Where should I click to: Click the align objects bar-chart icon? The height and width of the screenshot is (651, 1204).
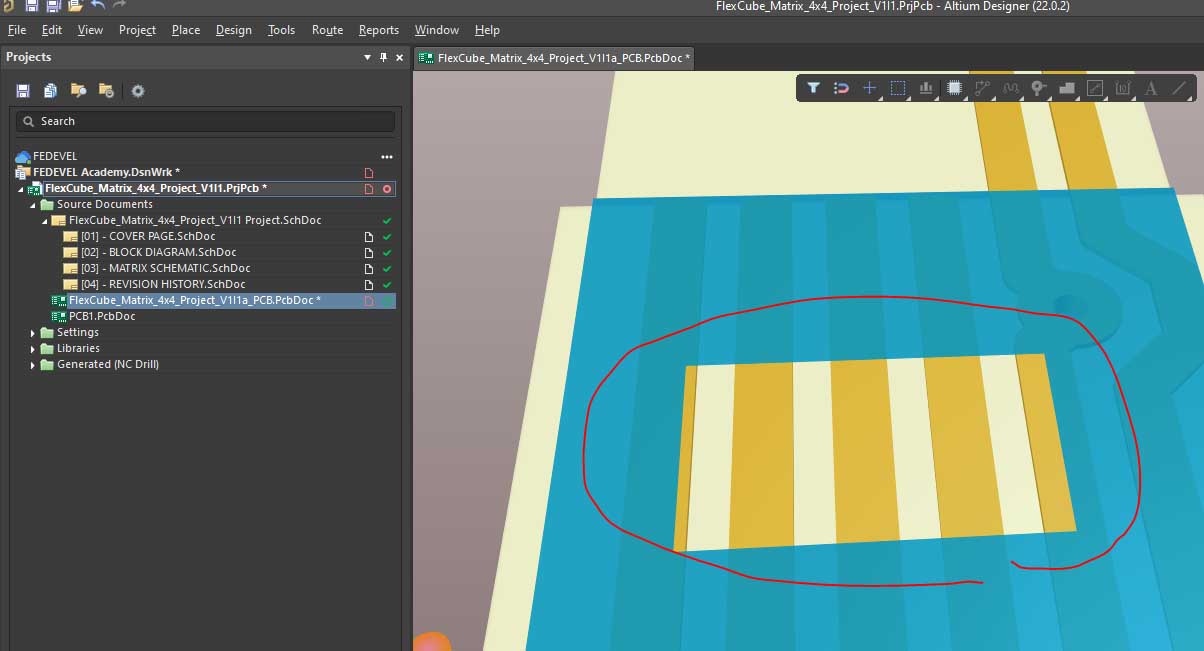tap(926, 88)
